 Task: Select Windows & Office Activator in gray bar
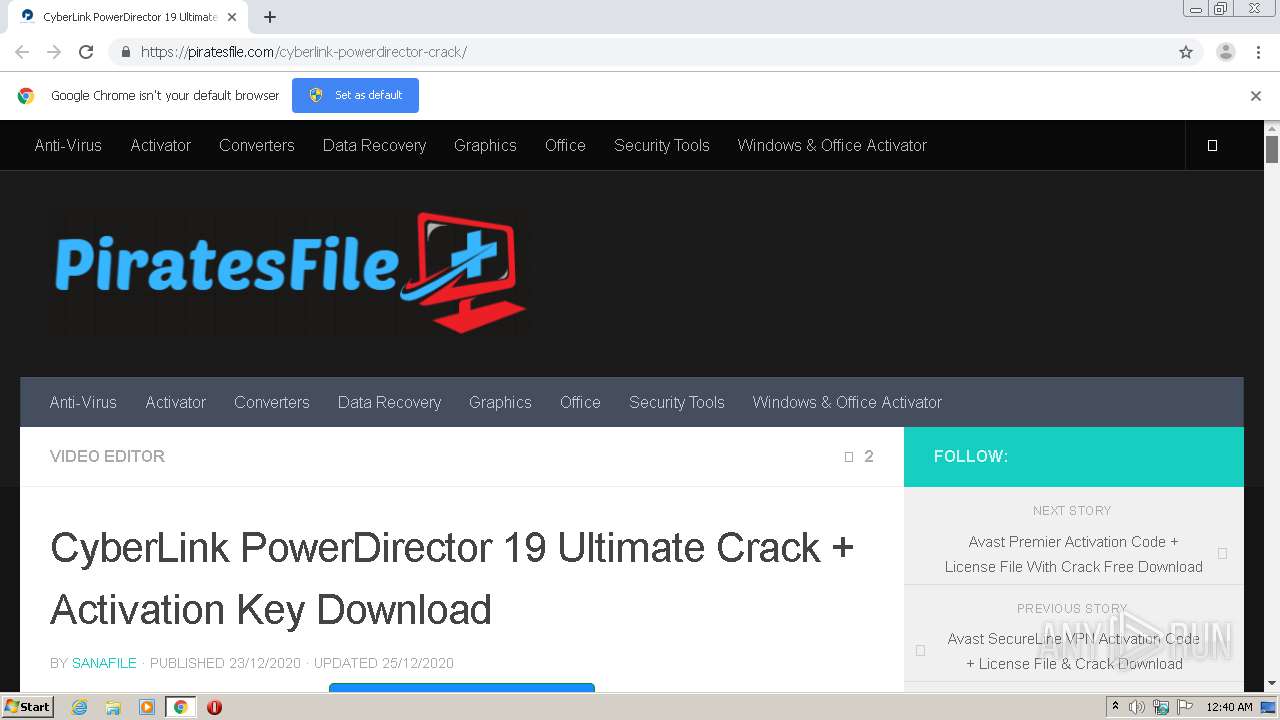tap(847, 402)
